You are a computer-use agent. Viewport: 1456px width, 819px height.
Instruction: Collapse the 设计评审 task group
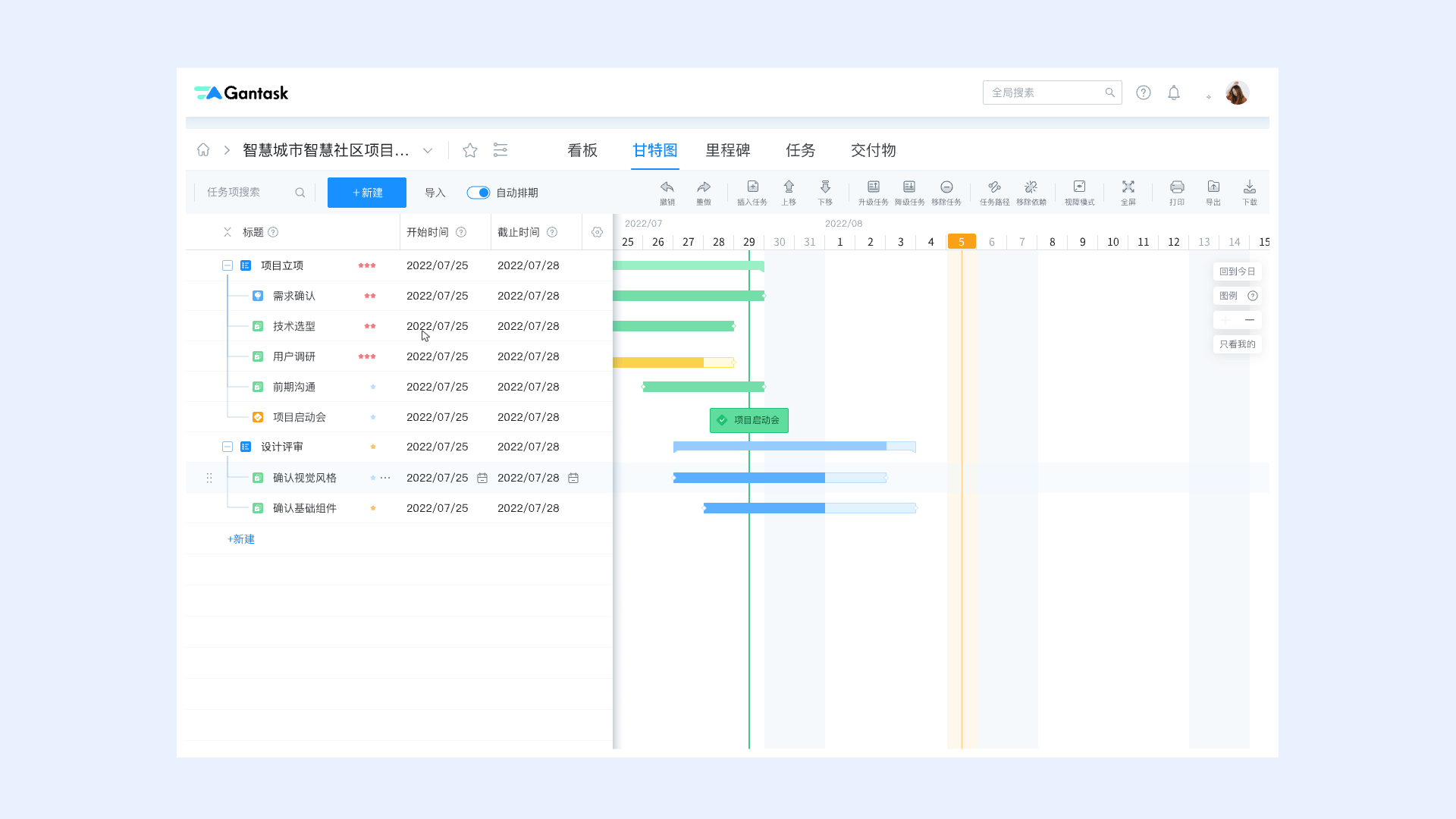[227, 447]
